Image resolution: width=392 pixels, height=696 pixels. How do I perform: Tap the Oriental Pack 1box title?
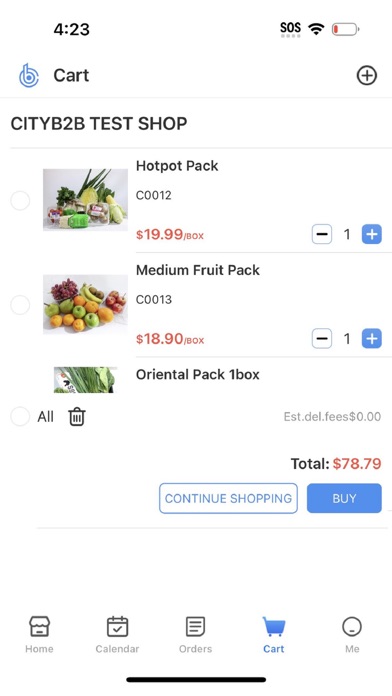(x=198, y=375)
